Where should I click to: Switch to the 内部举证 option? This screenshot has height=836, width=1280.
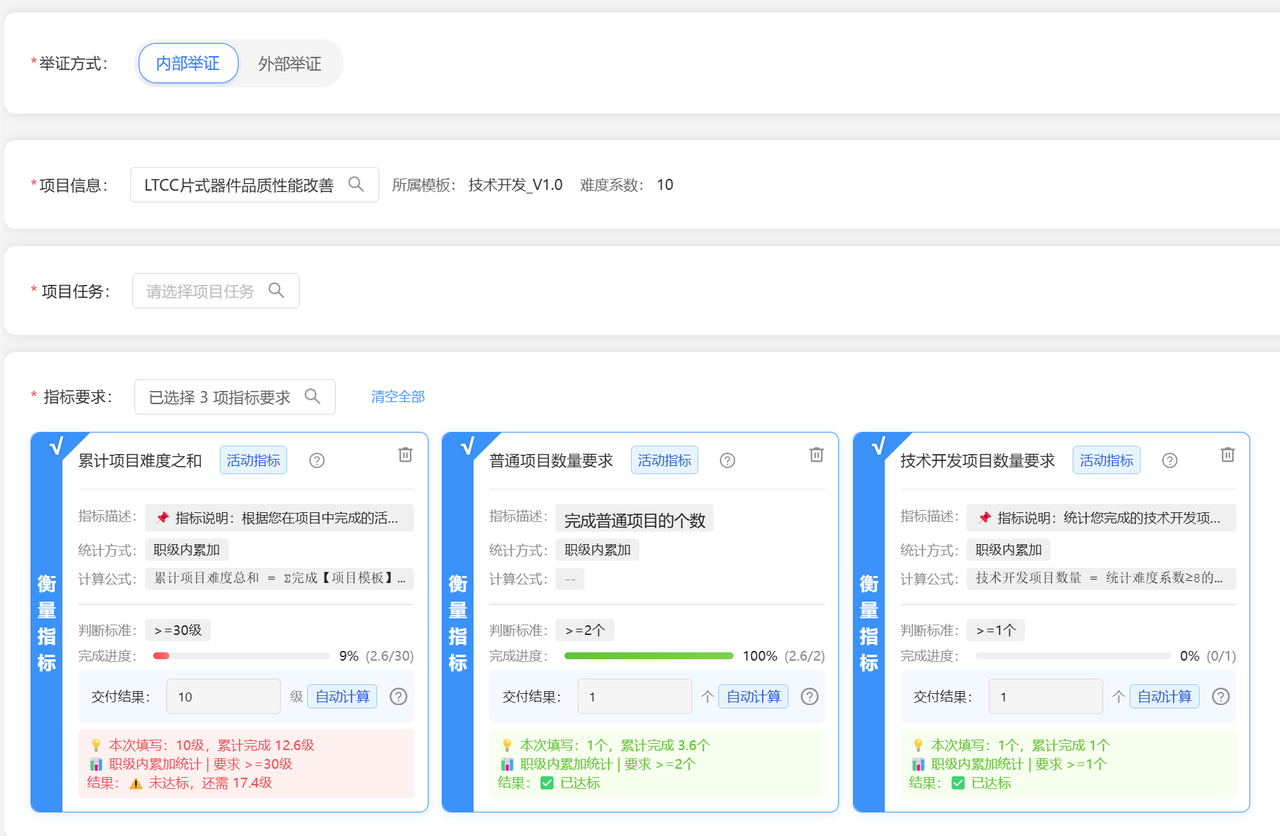pos(188,62)
